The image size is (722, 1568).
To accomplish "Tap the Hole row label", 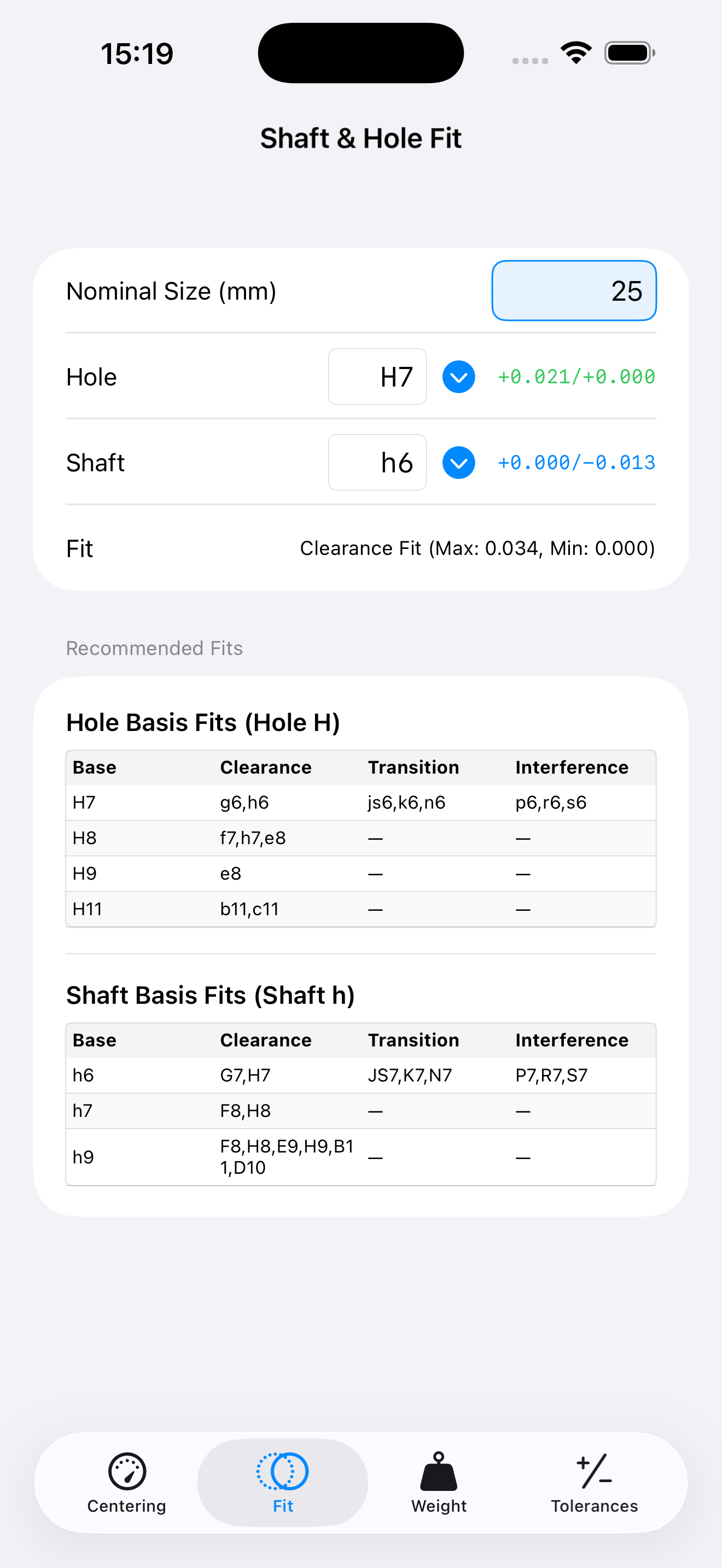I will point(91,377).
